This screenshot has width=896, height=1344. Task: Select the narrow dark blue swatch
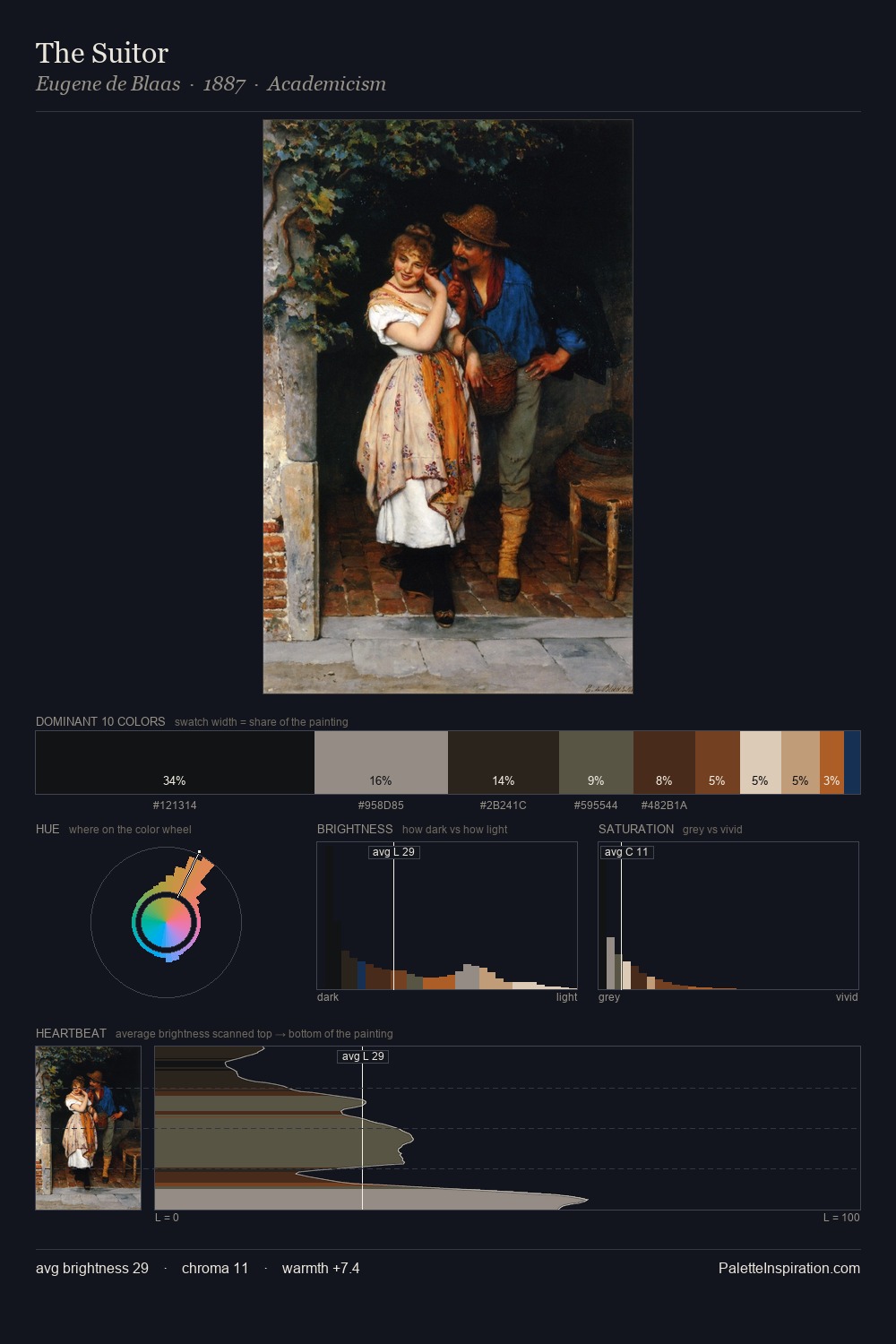[x=852, y=762]
